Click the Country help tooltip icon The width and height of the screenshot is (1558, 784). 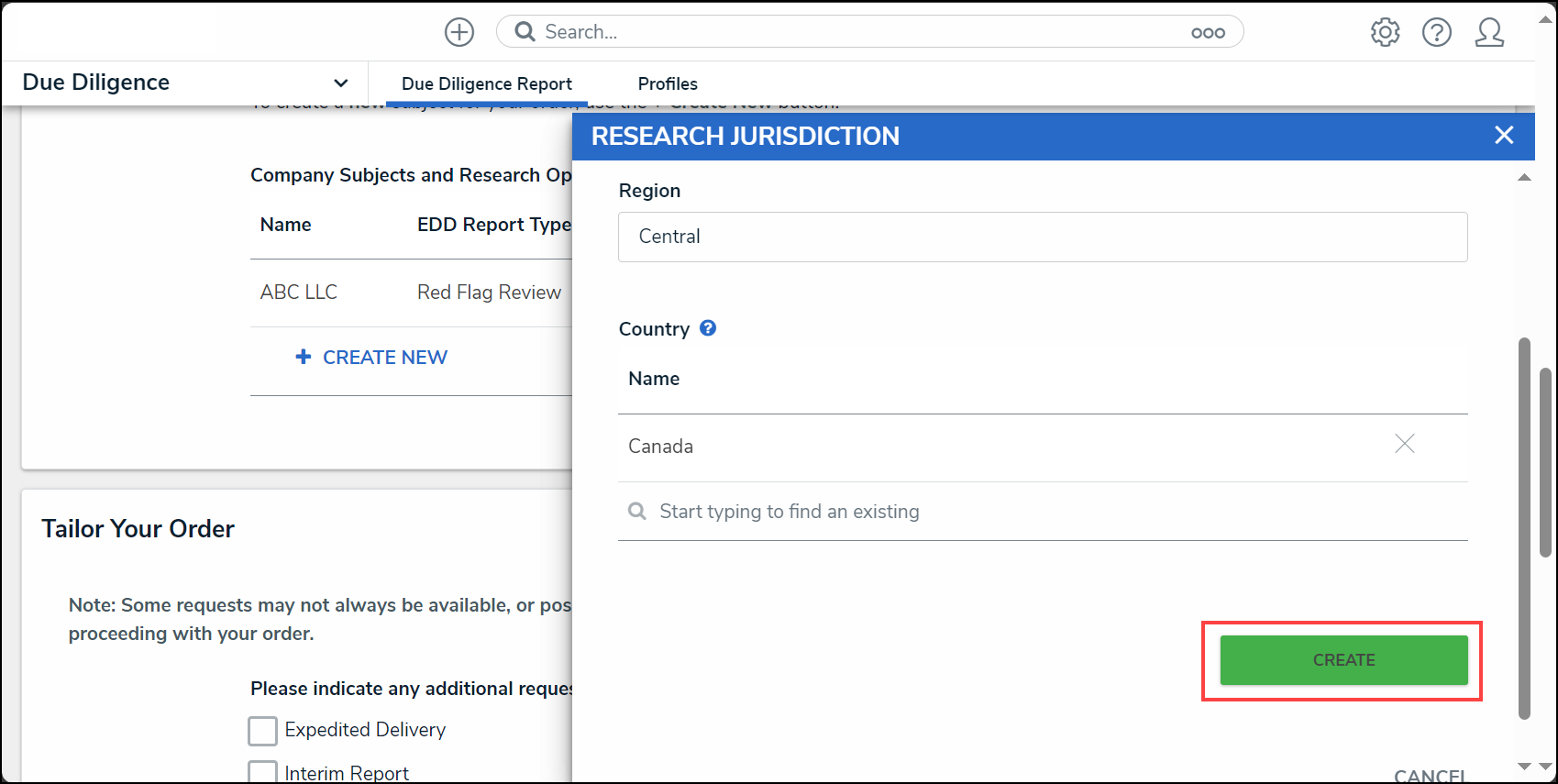click(x=708, y=327)
